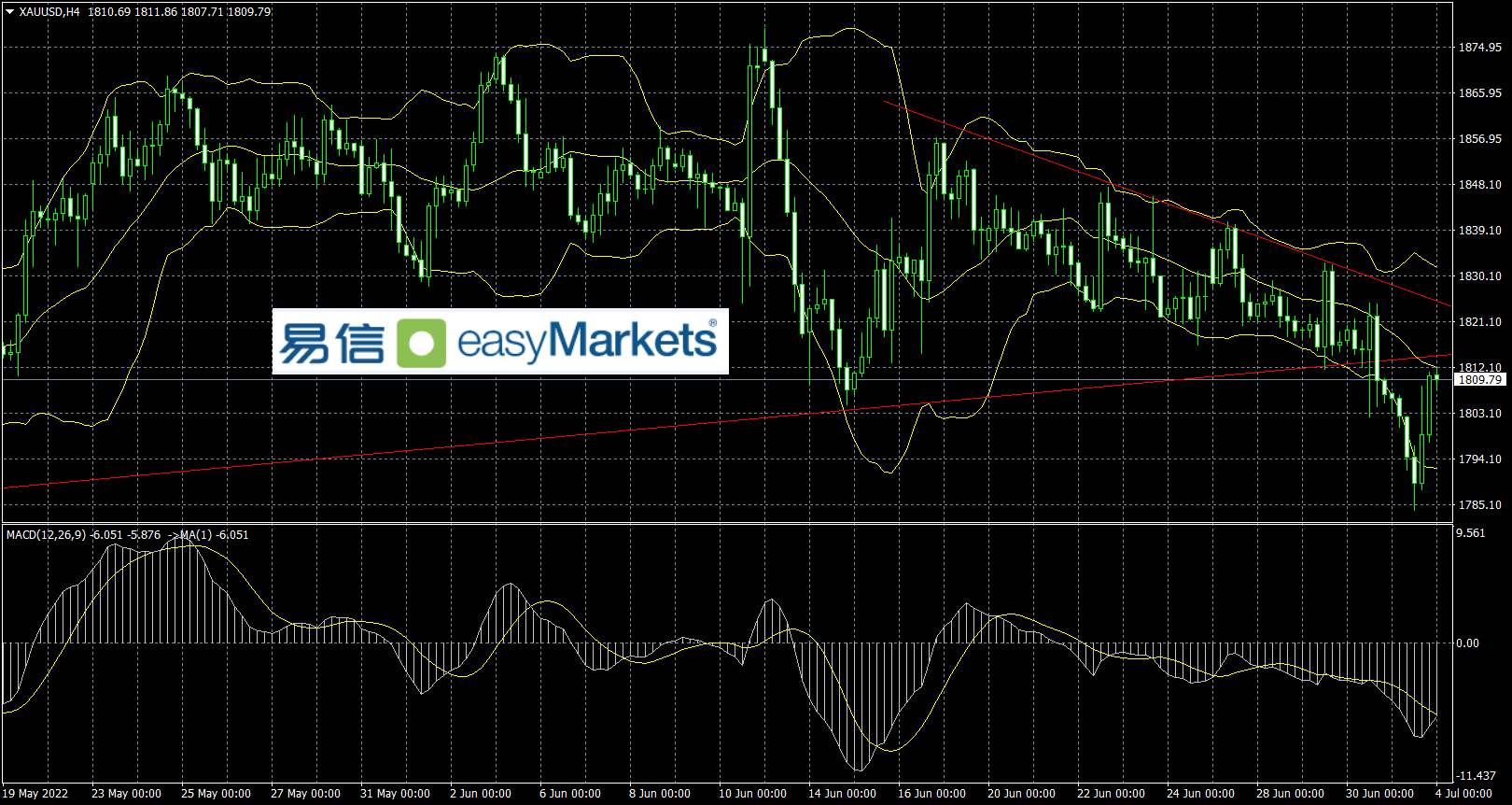Click the 1794.10 price scale label

(1480, 459)
